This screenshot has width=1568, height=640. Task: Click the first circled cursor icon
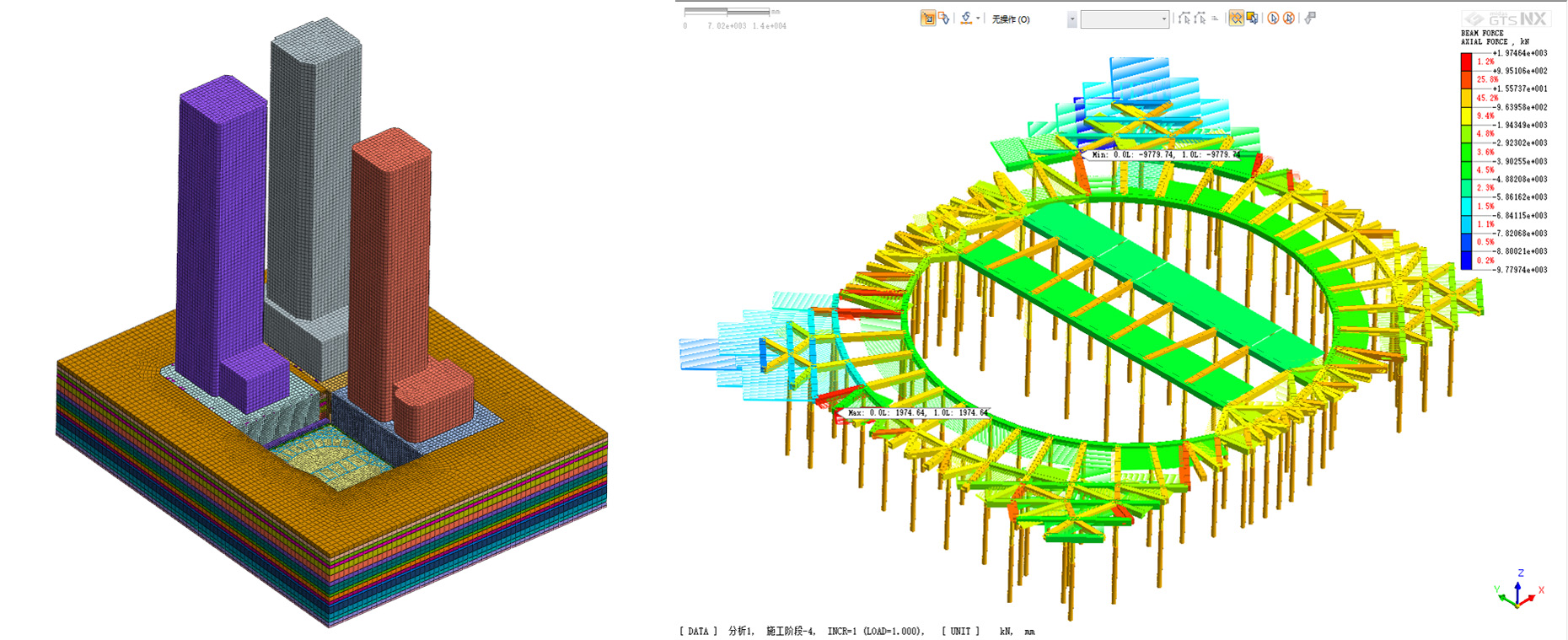pyautogui.click(x=1273, y=19)
